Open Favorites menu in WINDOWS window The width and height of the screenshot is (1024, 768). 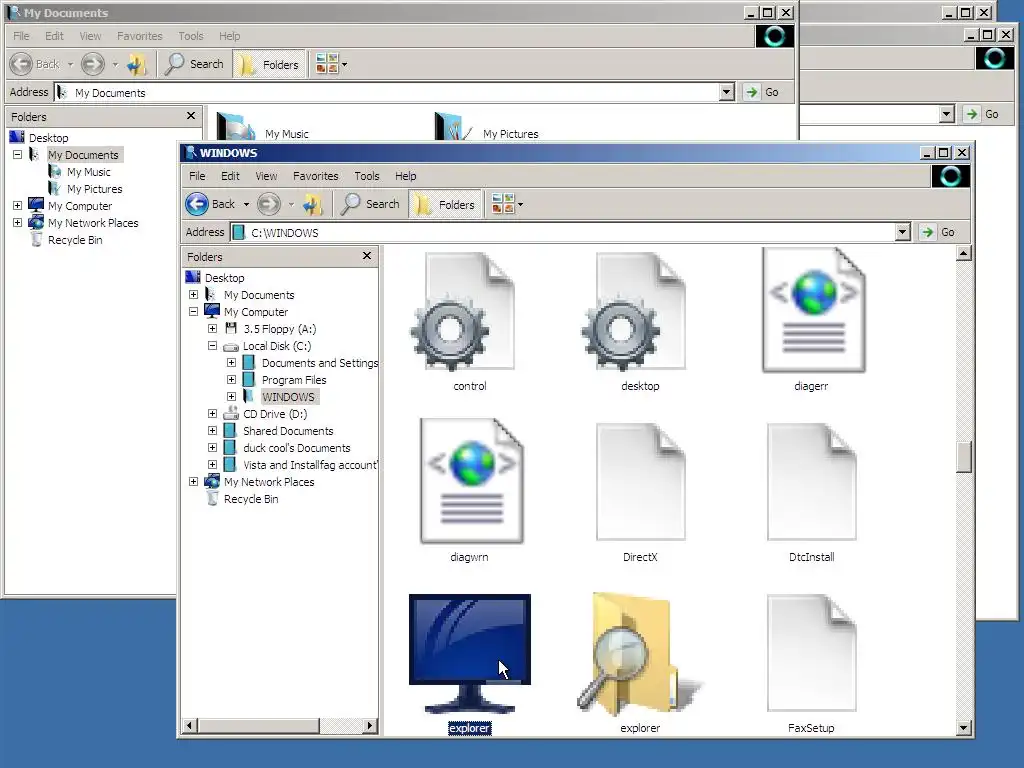click(x=315, y=176)
